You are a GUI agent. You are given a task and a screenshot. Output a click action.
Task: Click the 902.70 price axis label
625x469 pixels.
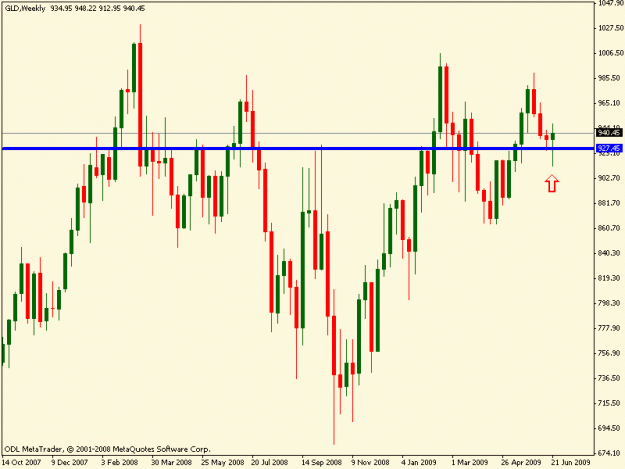[611, 178]
